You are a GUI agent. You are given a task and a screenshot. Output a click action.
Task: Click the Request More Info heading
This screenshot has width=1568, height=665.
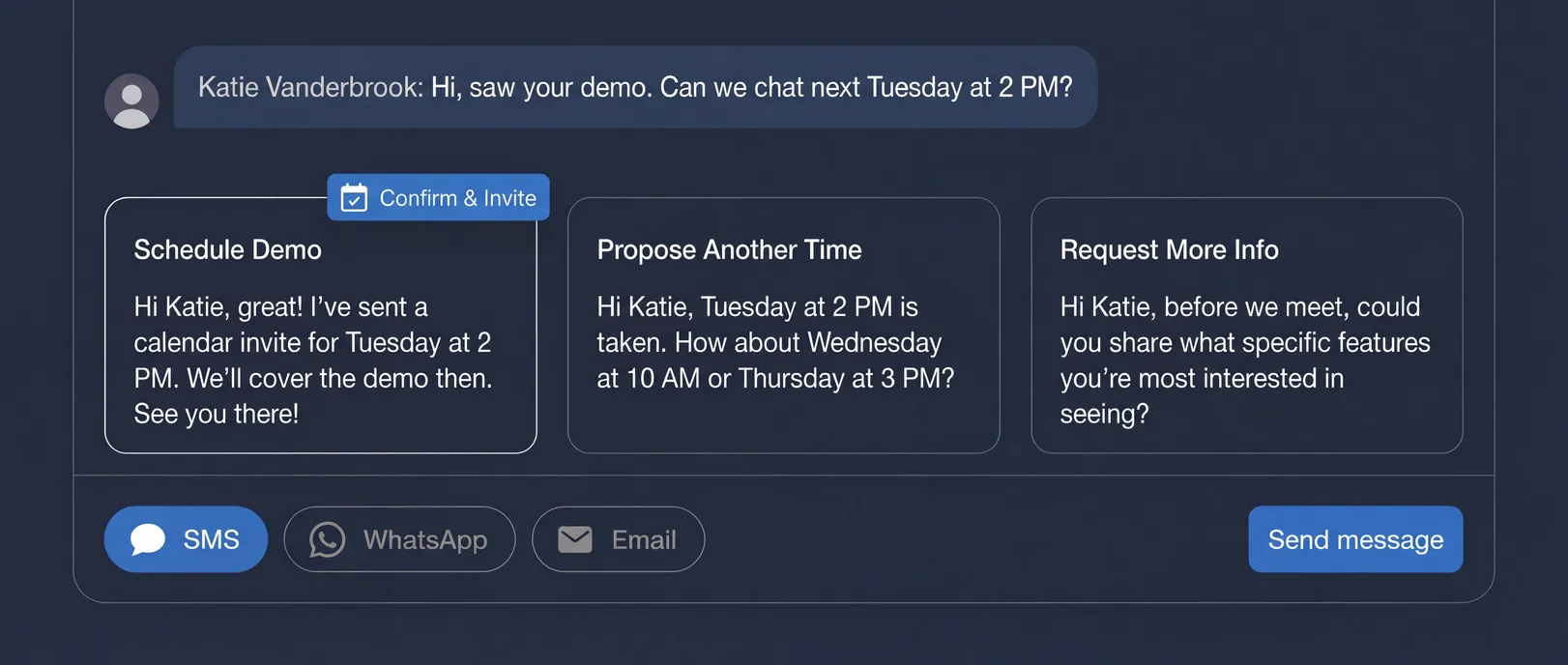coord(1169,250)
